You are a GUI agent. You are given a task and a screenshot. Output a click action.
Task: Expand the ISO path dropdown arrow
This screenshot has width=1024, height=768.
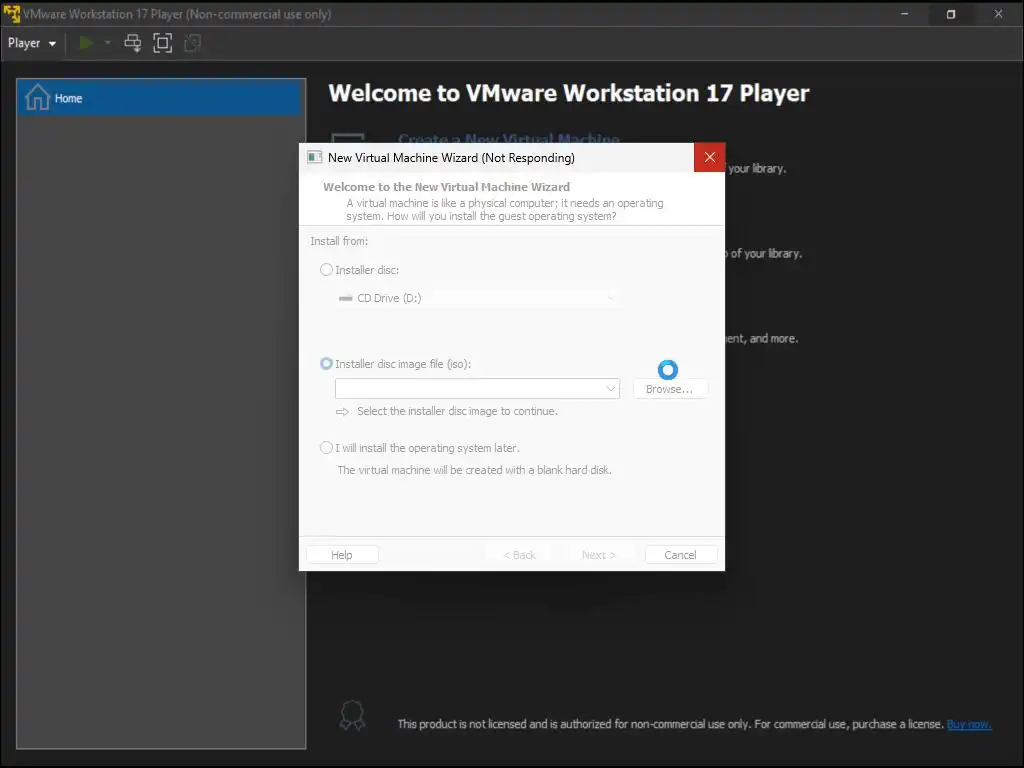click(x=611, y=389)
